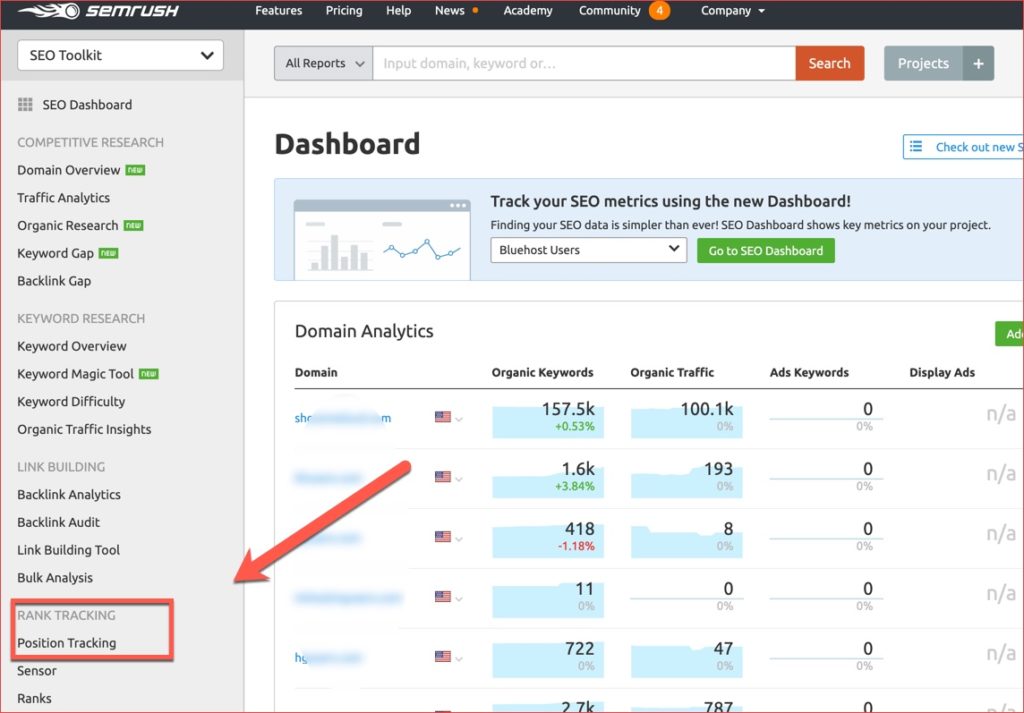Click the Organic Keywords column header
The height and width of the screenshot is (713, 1024).
click(542, 372)
